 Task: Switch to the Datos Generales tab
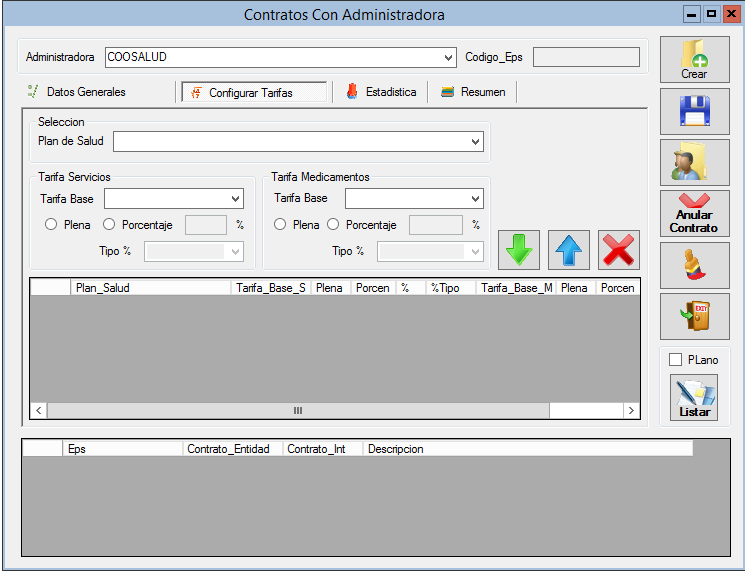86,92
